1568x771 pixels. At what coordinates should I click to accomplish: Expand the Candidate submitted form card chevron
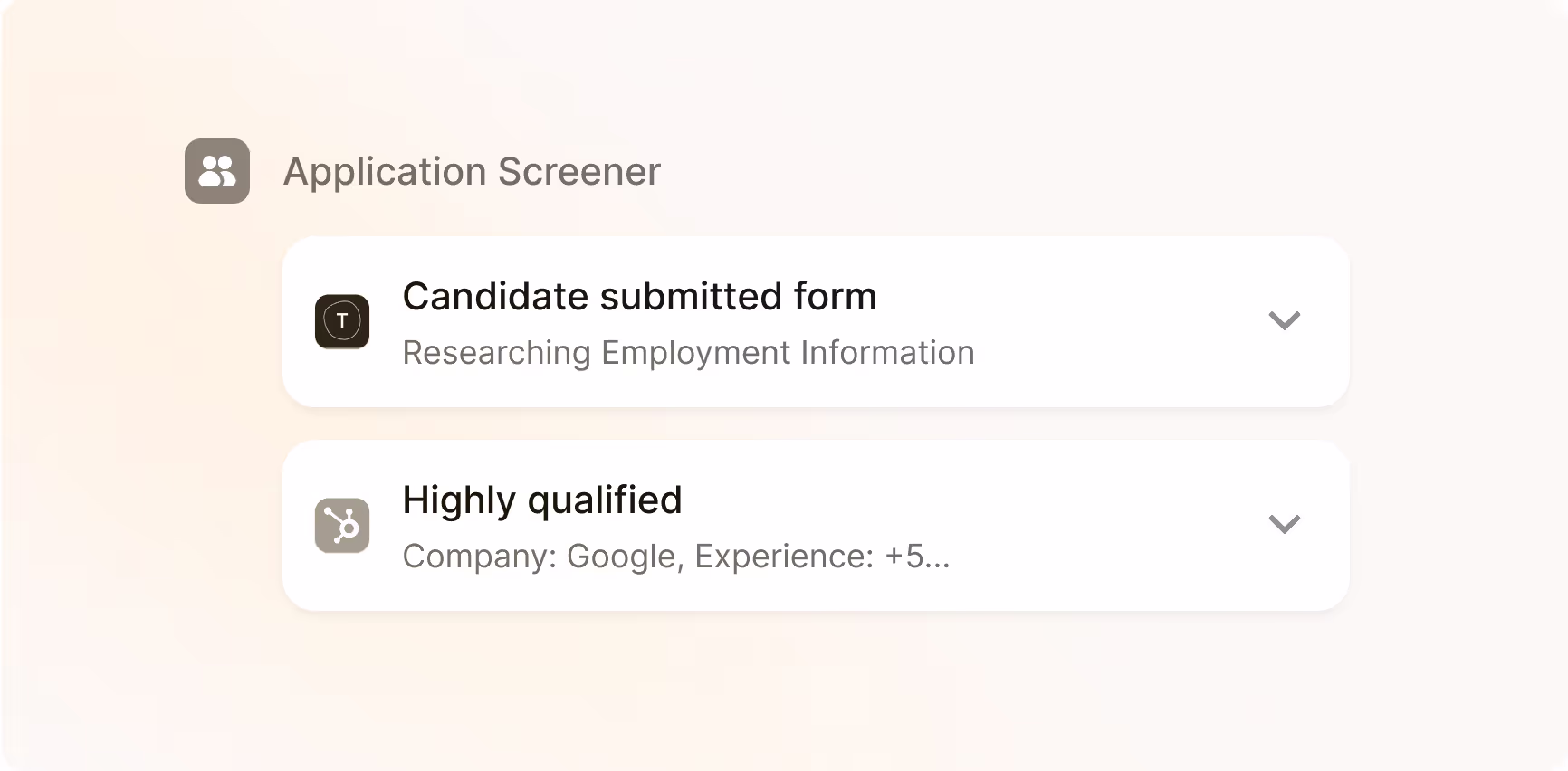pyautogui.click(x=1284, y=320)
